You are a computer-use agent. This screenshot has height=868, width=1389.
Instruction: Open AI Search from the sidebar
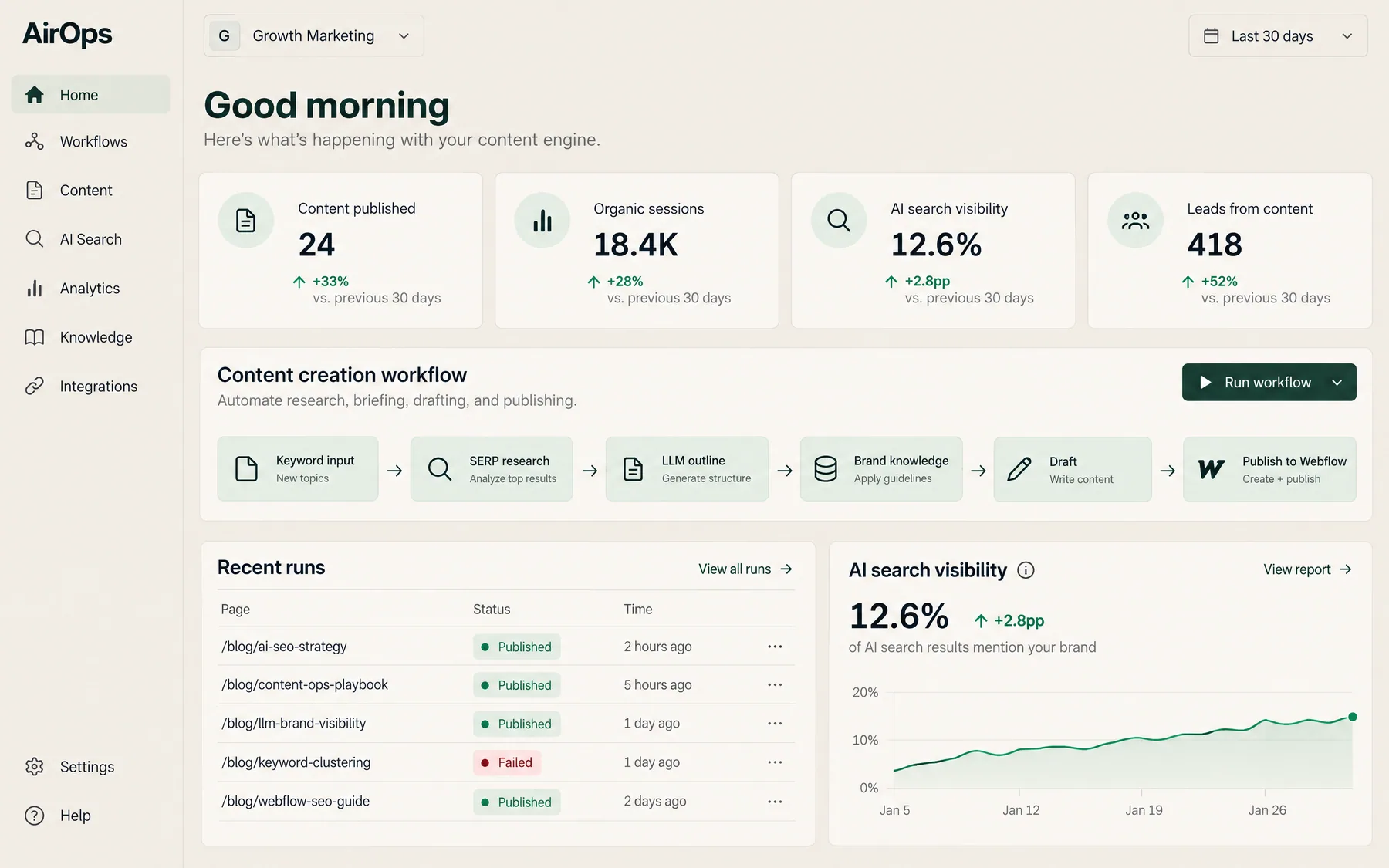click(x=91, y=239)
